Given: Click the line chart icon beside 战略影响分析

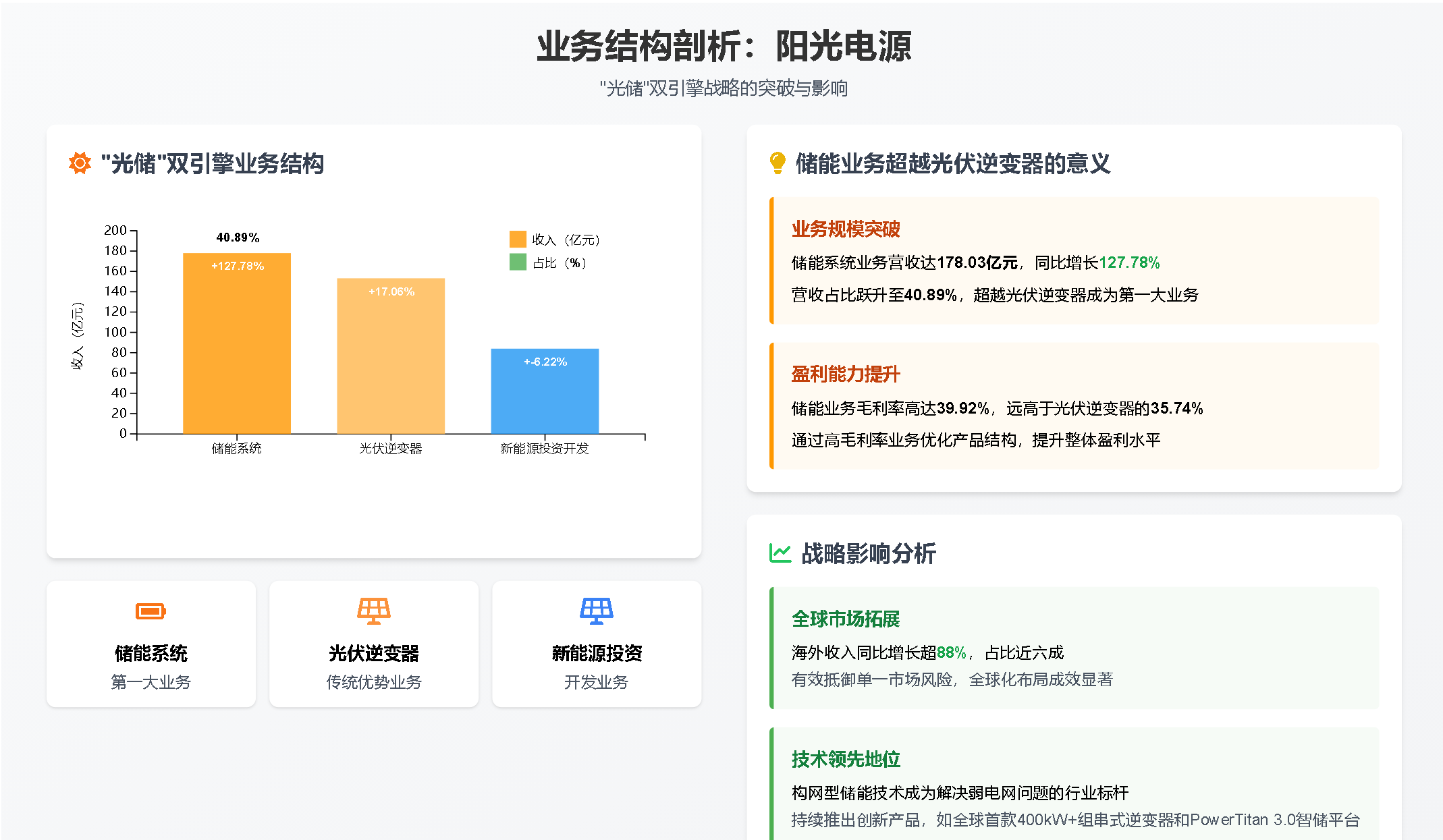Looking at the screenshot, I should point(780,553).
